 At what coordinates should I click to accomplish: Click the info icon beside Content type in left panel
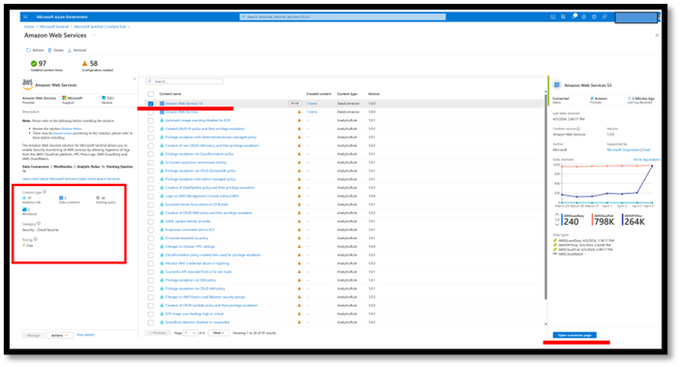pos(44,192)
